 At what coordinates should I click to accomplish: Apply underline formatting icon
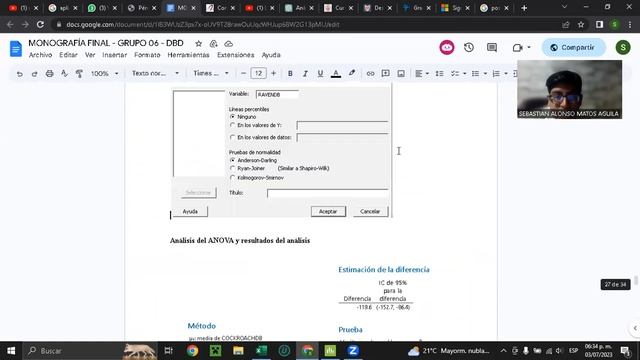tap(320, 73)
